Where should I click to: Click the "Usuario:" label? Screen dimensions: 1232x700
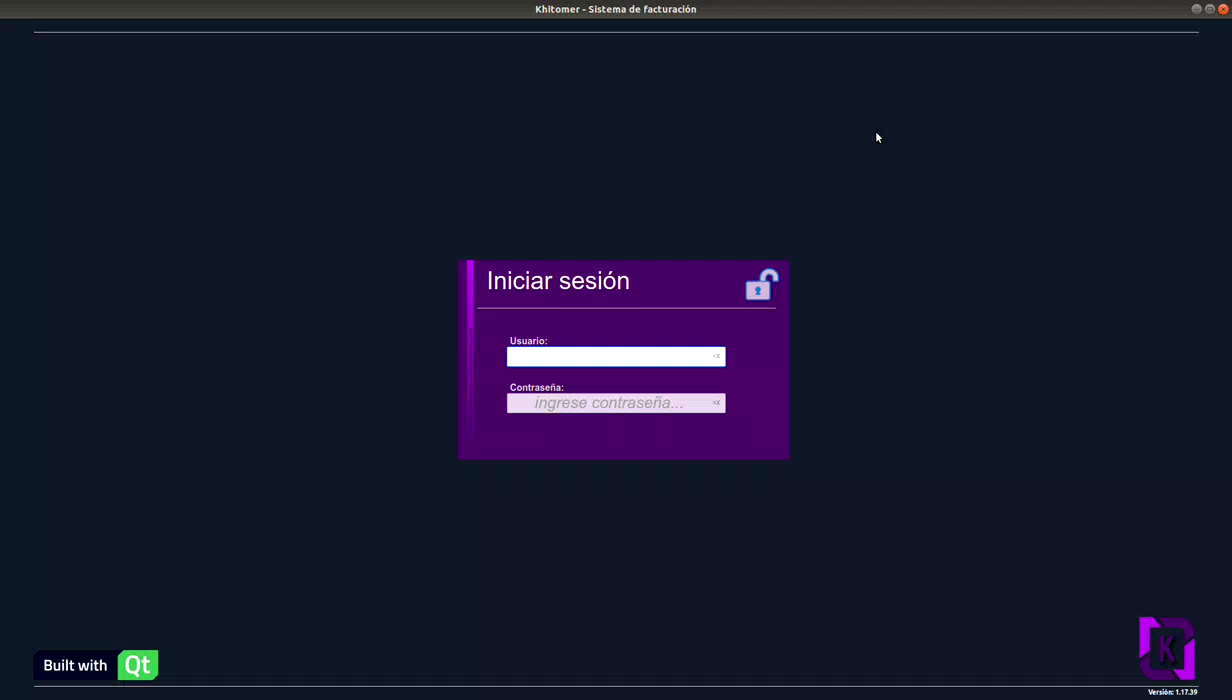(528, 341)
